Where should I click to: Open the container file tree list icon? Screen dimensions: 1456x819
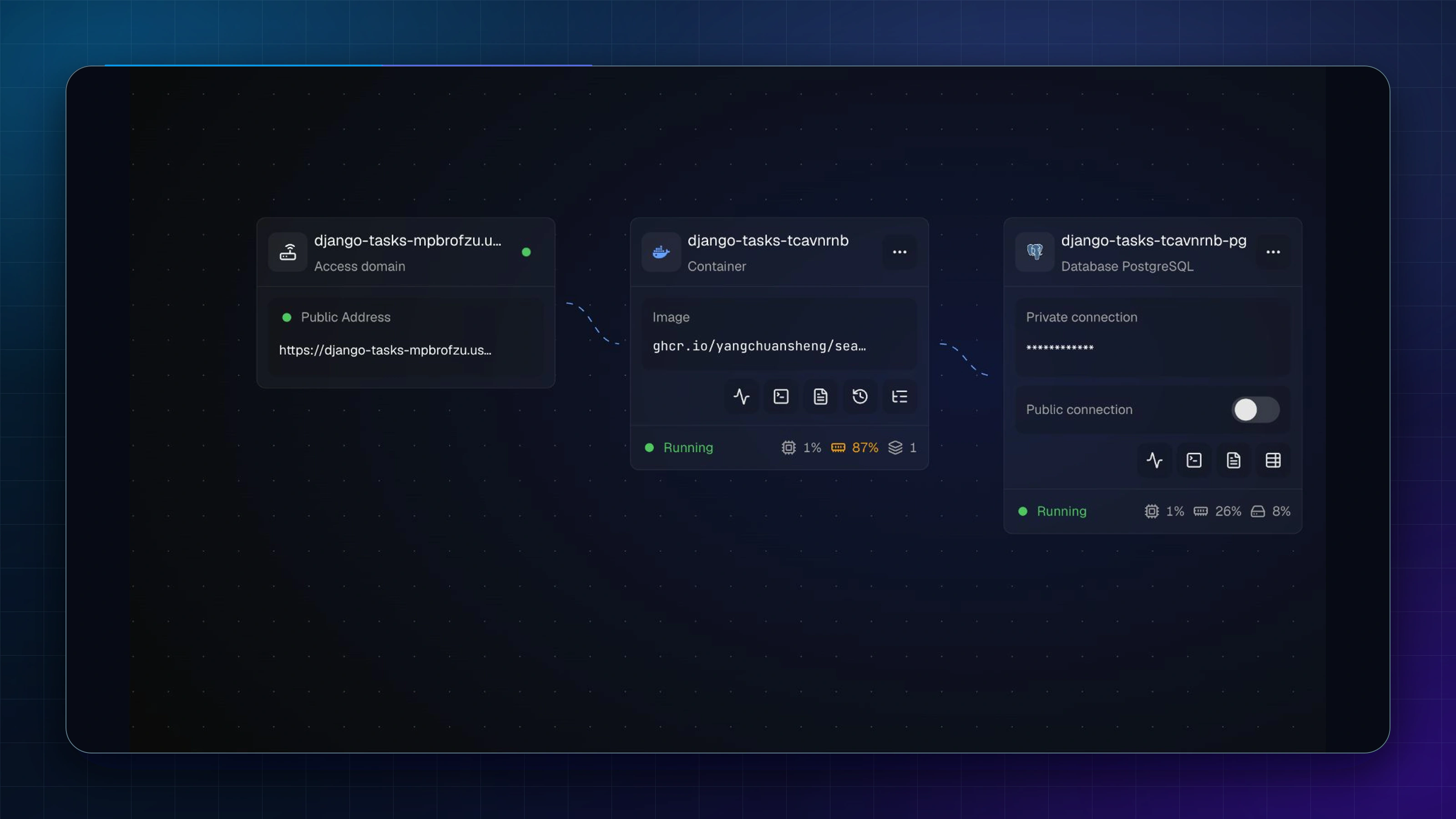tap(900, 397)
